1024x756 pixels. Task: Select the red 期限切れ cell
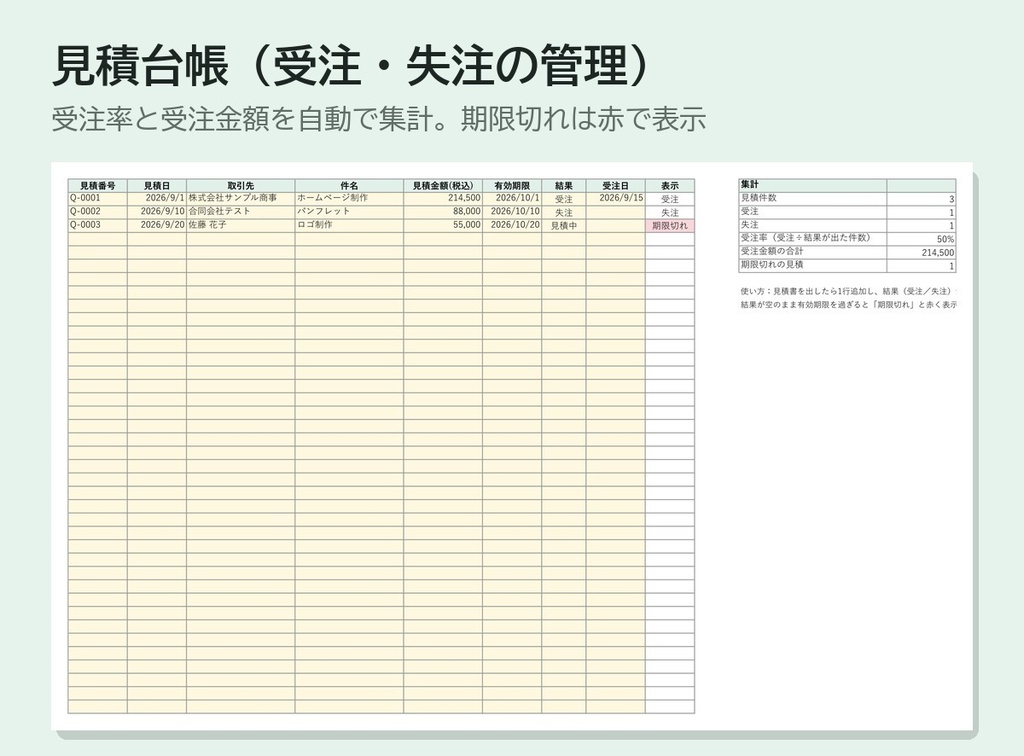pos(669,225)
